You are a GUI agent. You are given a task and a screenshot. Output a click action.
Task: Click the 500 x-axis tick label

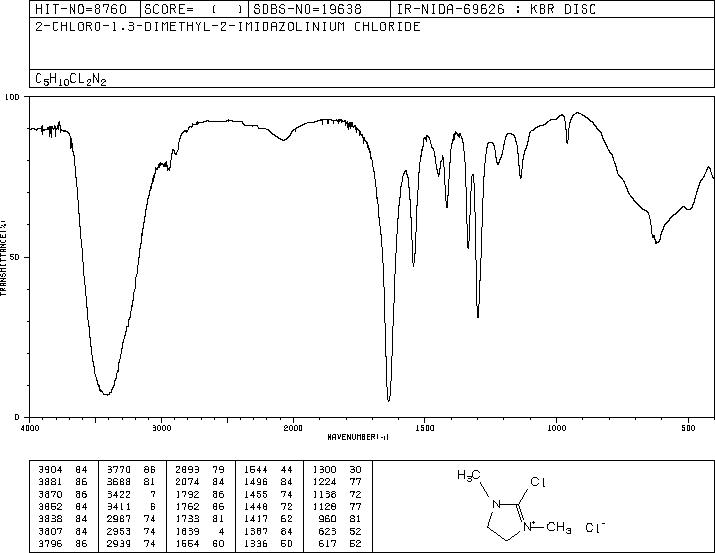click(x=688, y=428)
